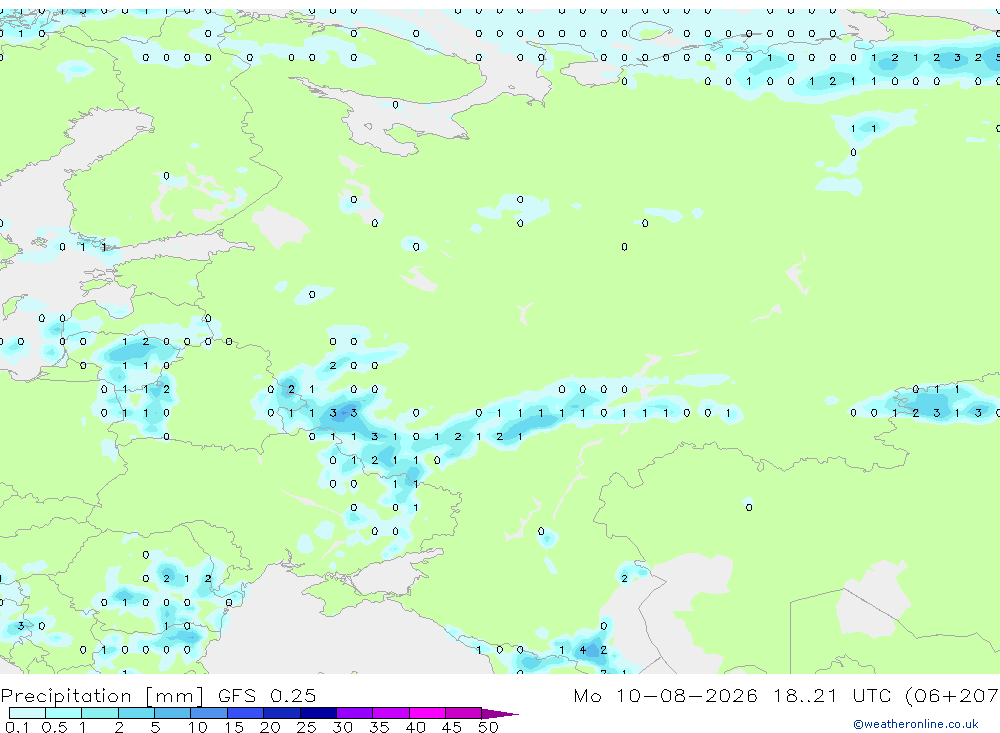Click the 20–25 mm dark blue swatch
Screen dimensions: 1000x733
pos(282,713)
